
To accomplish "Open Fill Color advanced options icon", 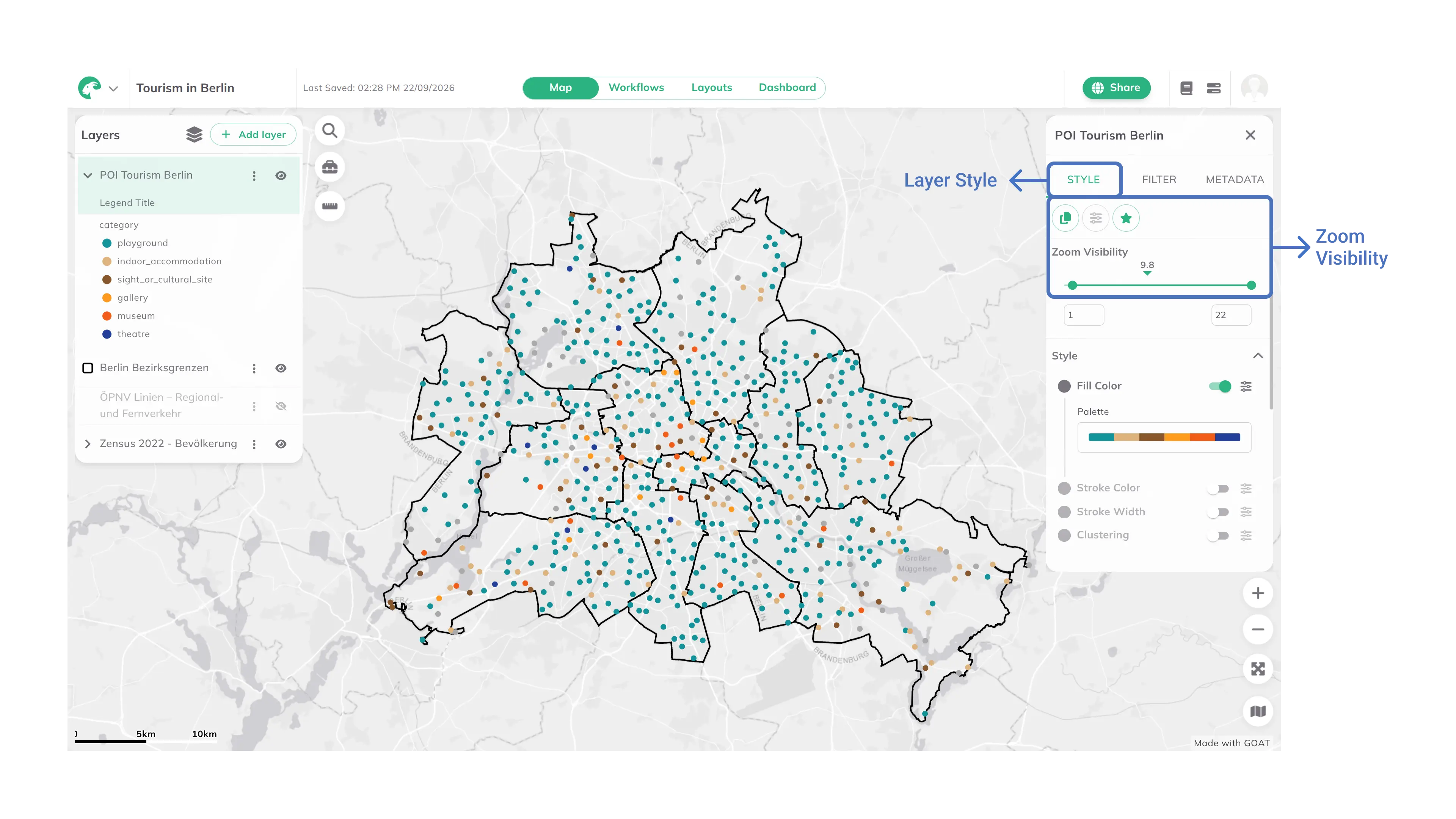I will point(1246,386).
